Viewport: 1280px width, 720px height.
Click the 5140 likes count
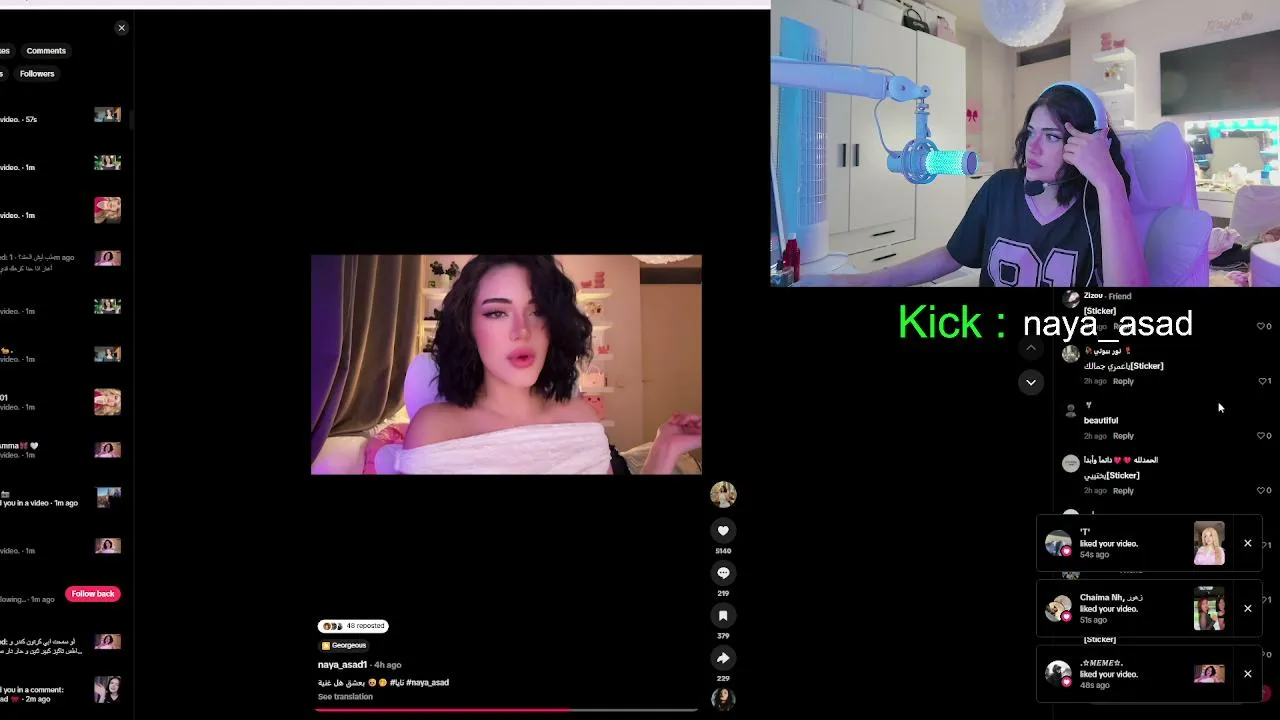pos(723,551)
